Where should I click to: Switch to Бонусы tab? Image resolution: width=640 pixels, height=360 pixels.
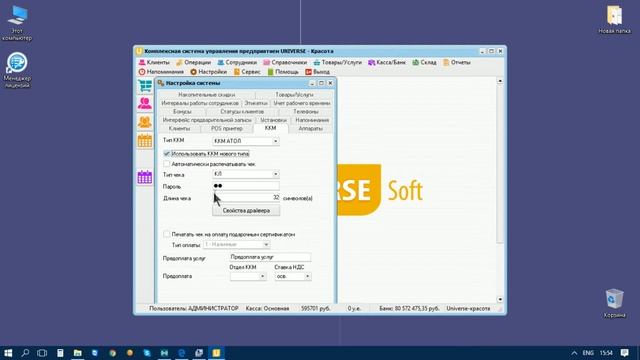point(182,111)
